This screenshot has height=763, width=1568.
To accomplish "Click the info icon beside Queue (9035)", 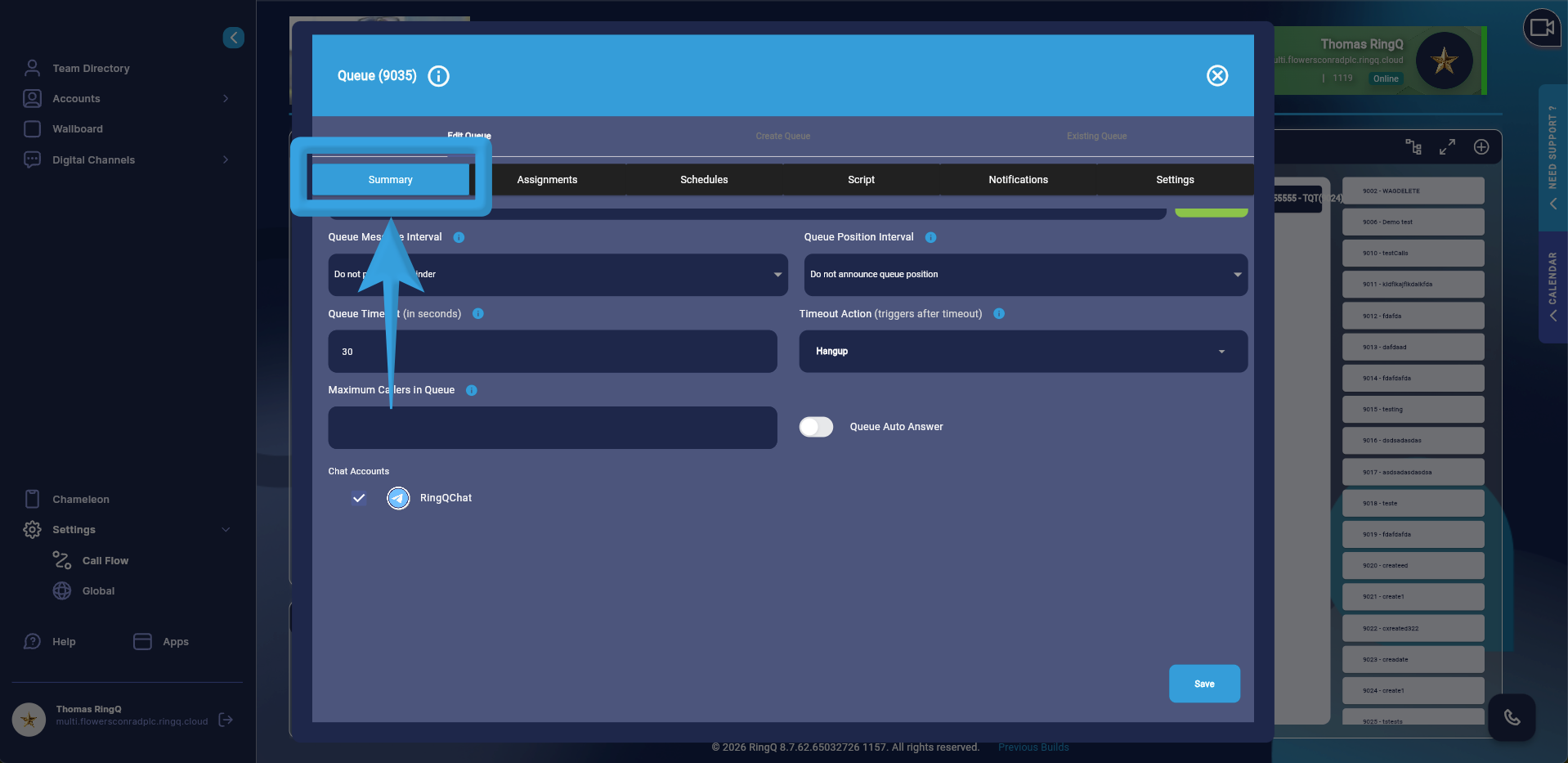I will click(x=439, y=76).
